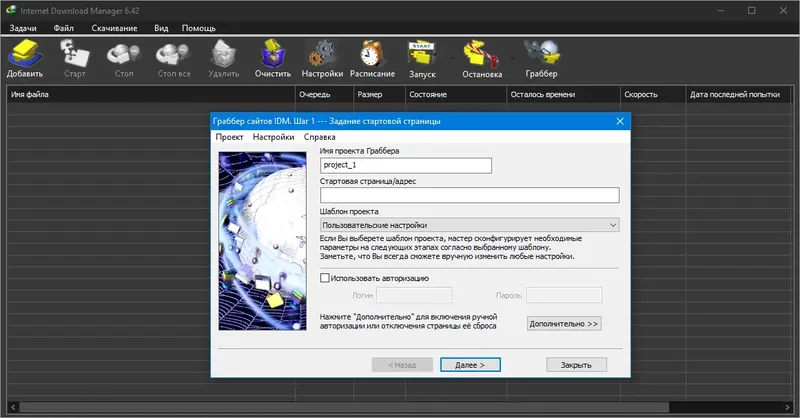
Task: Open the Помощь menu
Action: (x=198, y=28)
